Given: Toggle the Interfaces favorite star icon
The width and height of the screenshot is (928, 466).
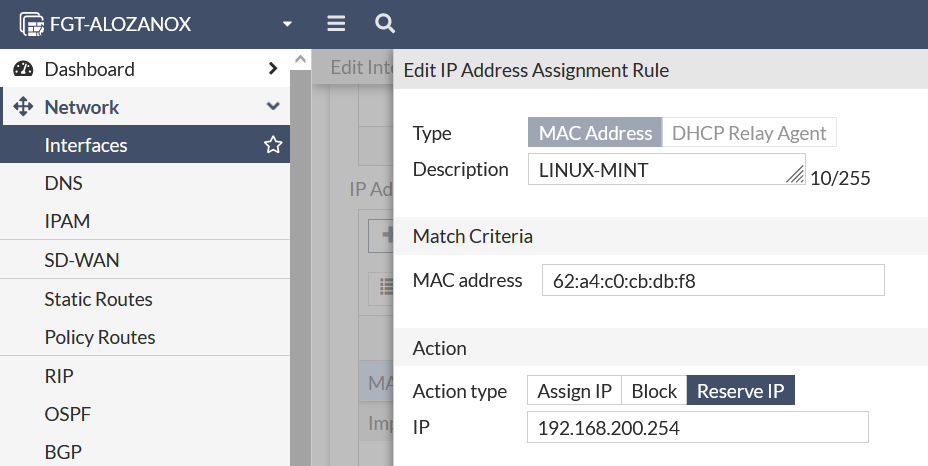Looking at the screenshot, I should (x=272, y=146).
